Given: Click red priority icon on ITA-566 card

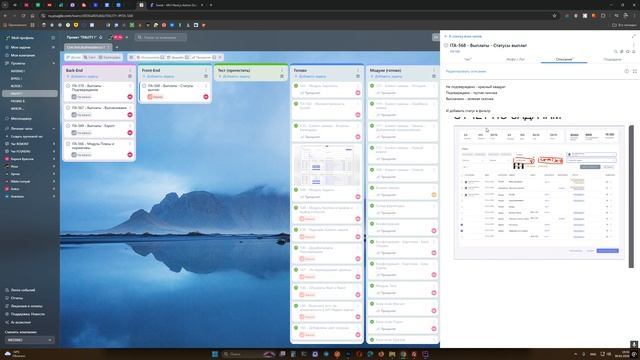Looking at the screenshot, I should pyautogui.click(x=130, y=155).
